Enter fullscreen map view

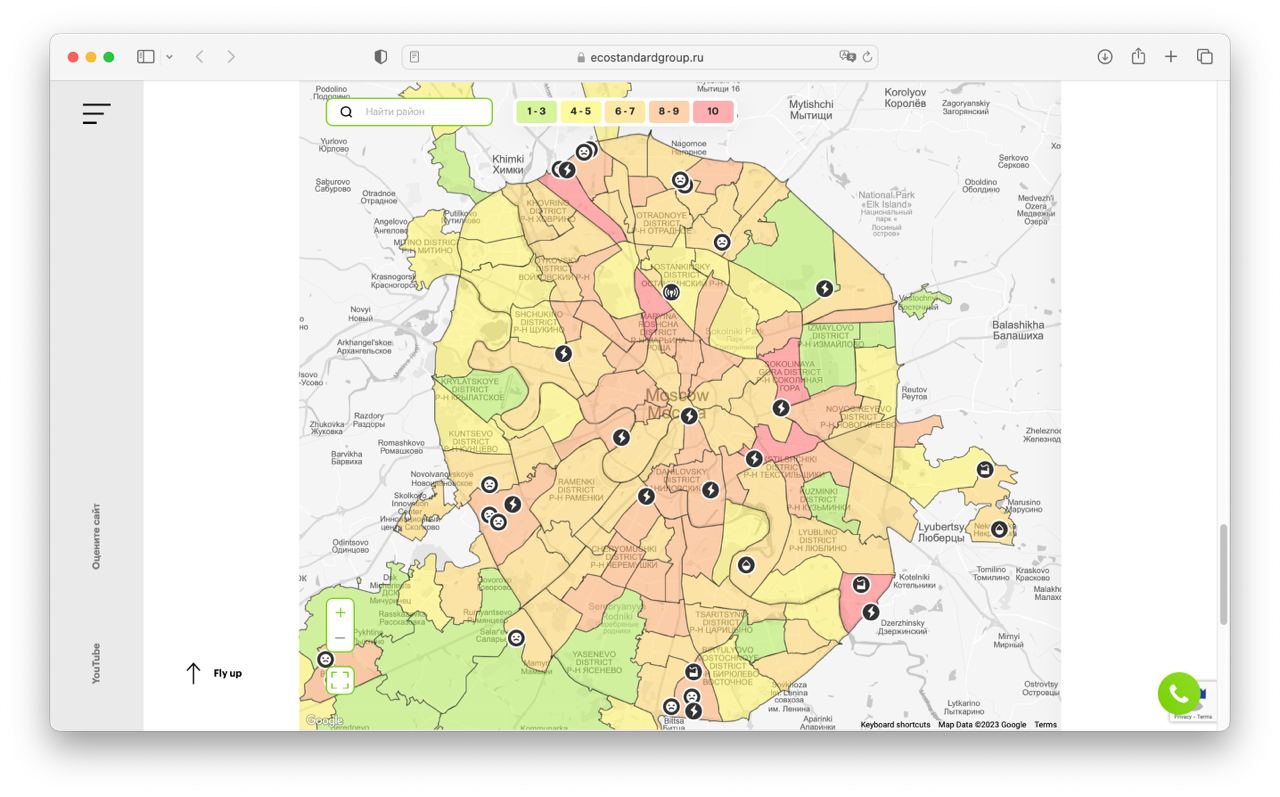pyautogui.click(x=340, y=681)
